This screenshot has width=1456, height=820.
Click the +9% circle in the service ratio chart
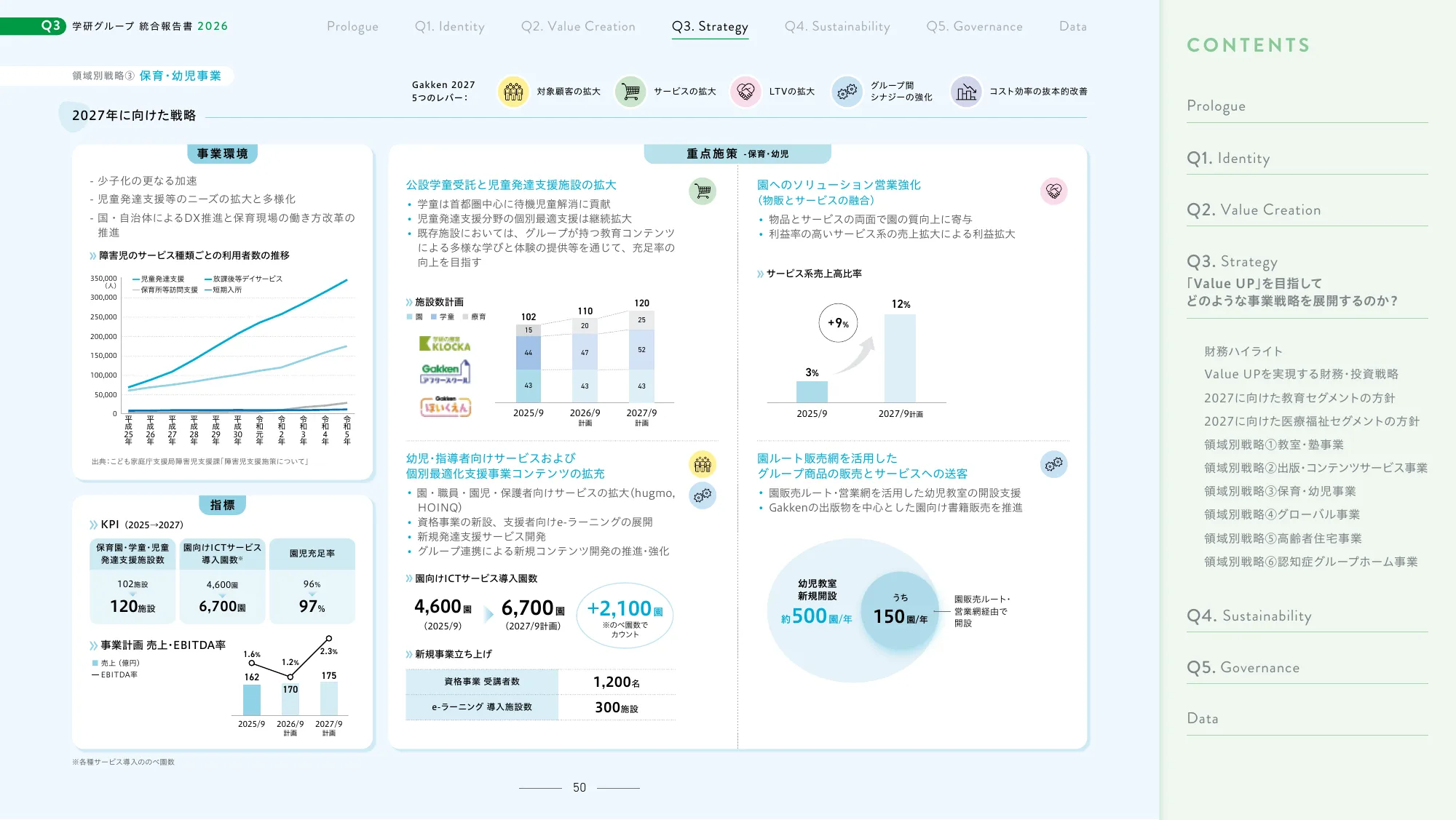[x=838, y=323]
